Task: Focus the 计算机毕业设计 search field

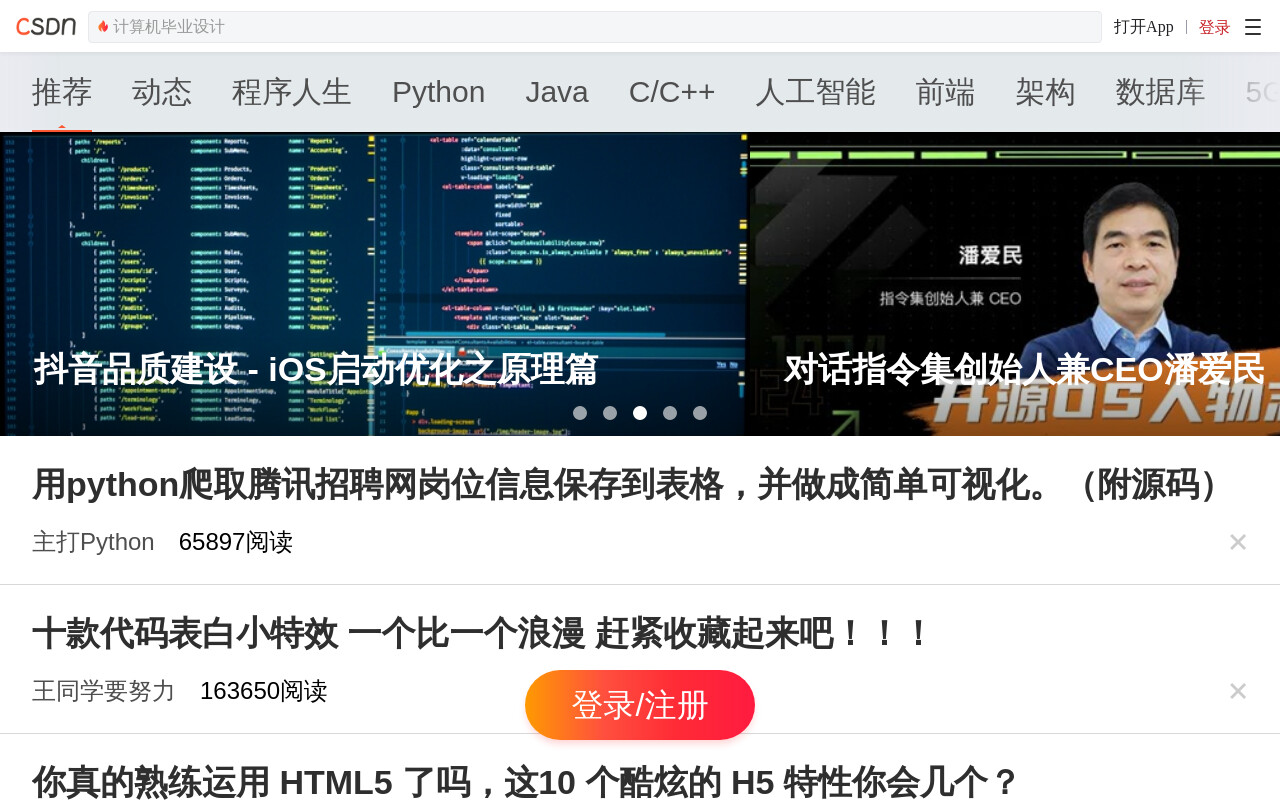Action: tap(595, 27)
